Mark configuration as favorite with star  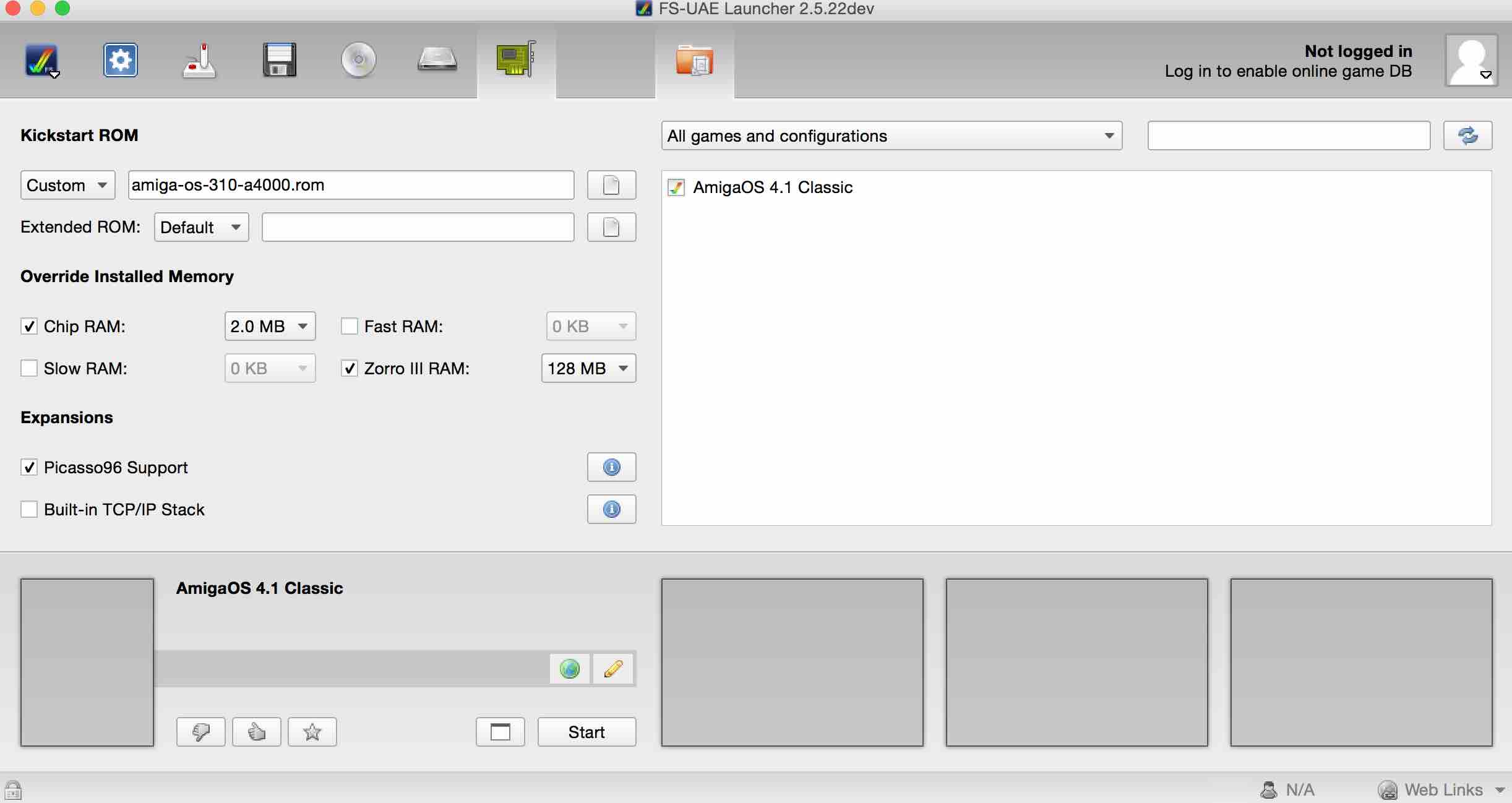pos(312,732)
